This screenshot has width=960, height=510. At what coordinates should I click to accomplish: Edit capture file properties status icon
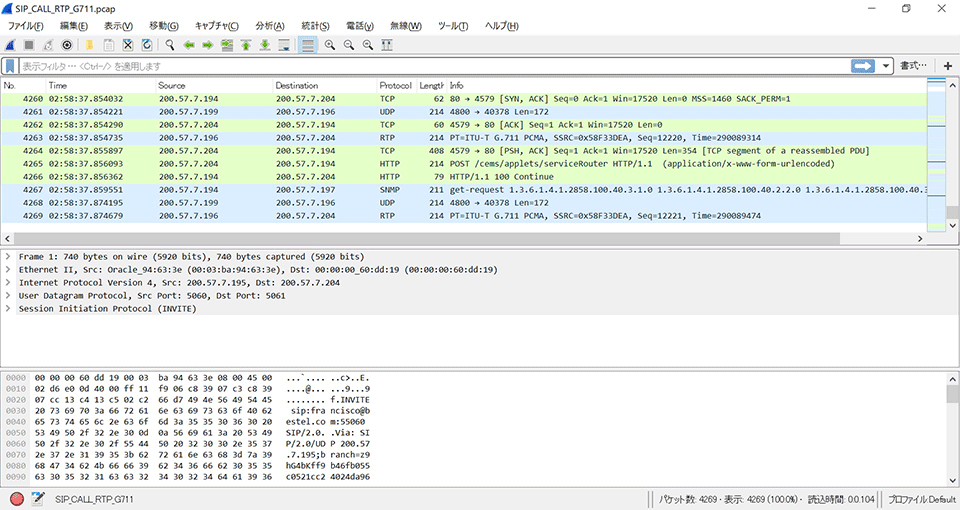37,499
